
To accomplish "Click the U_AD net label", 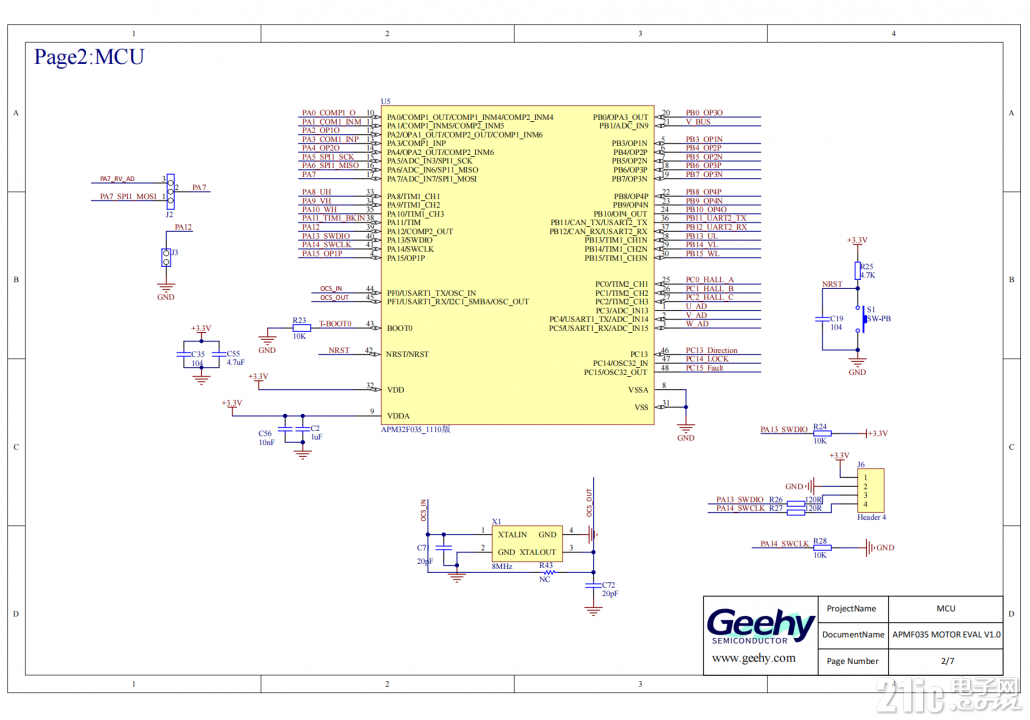I will [x=696, y=306].
